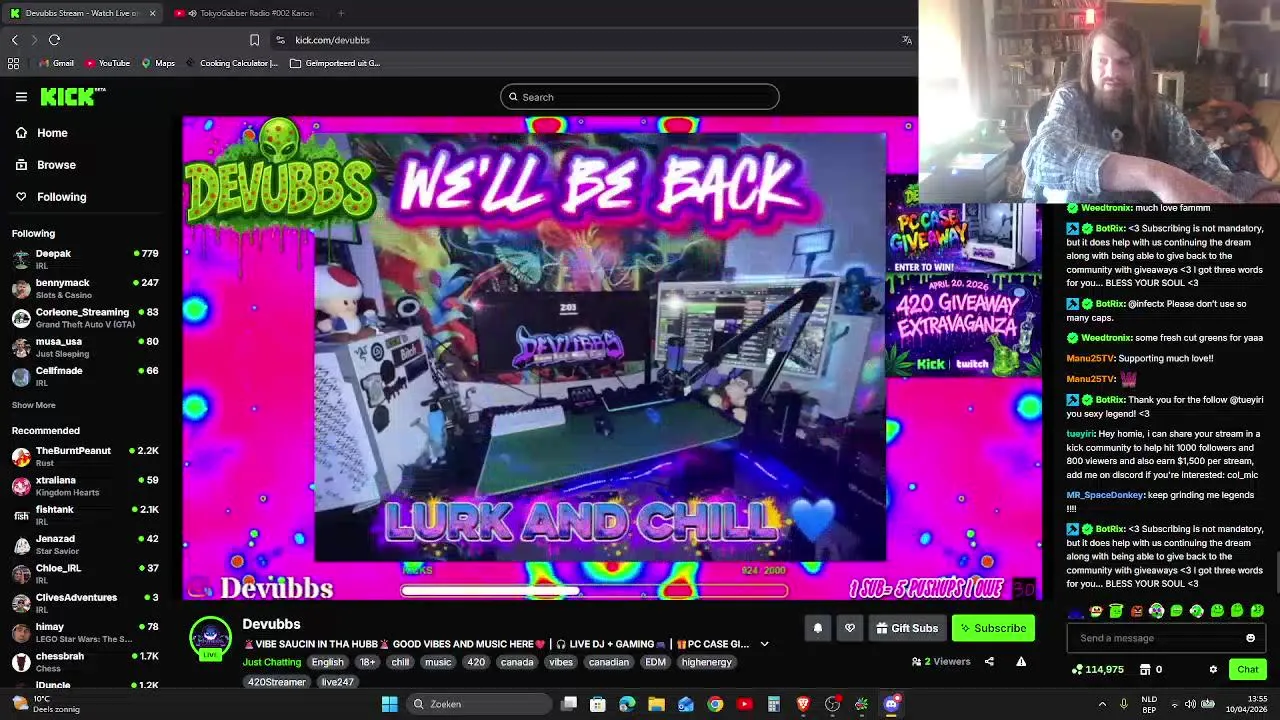Click the translate page icon

907,40
